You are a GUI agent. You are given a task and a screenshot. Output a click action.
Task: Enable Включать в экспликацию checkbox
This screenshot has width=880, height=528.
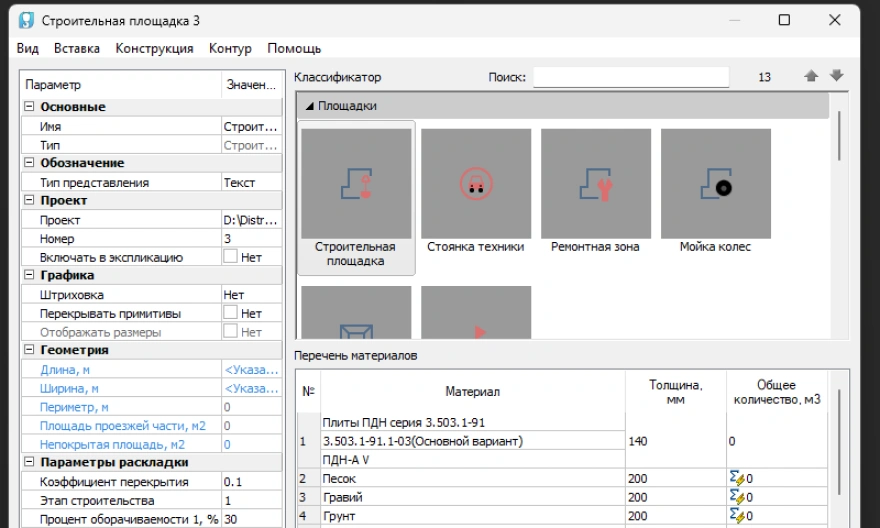[x=231, y=257]
